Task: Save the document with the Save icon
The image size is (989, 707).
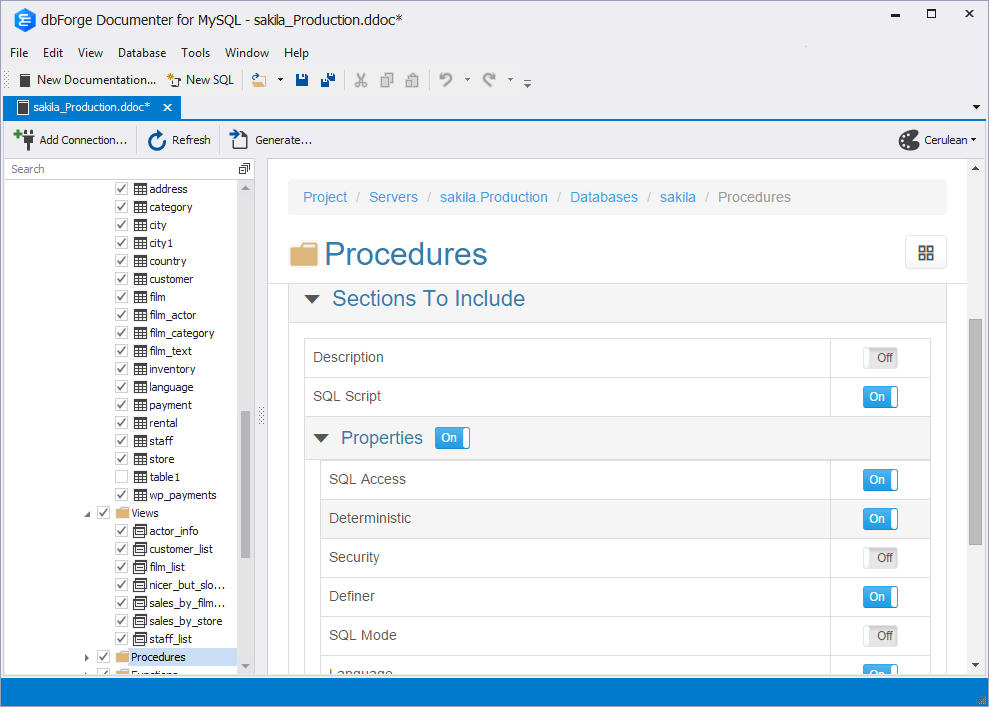Action: pyautogui.click(x=302, y=80)
